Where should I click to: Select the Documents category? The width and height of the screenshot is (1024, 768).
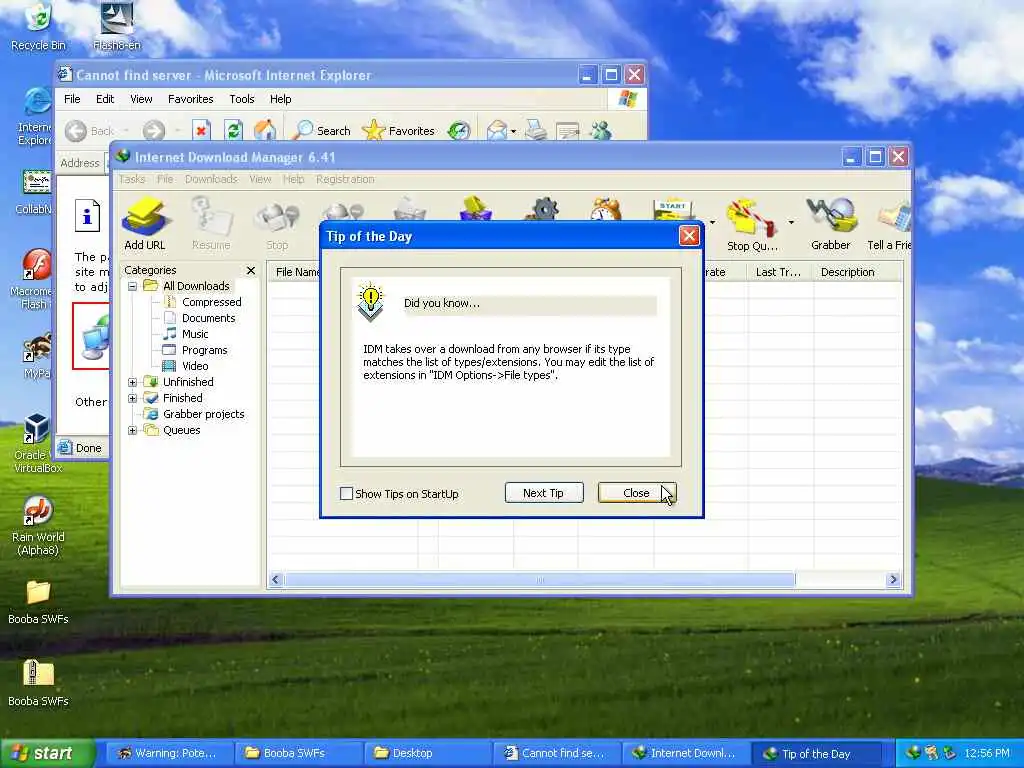click(208, 318)
